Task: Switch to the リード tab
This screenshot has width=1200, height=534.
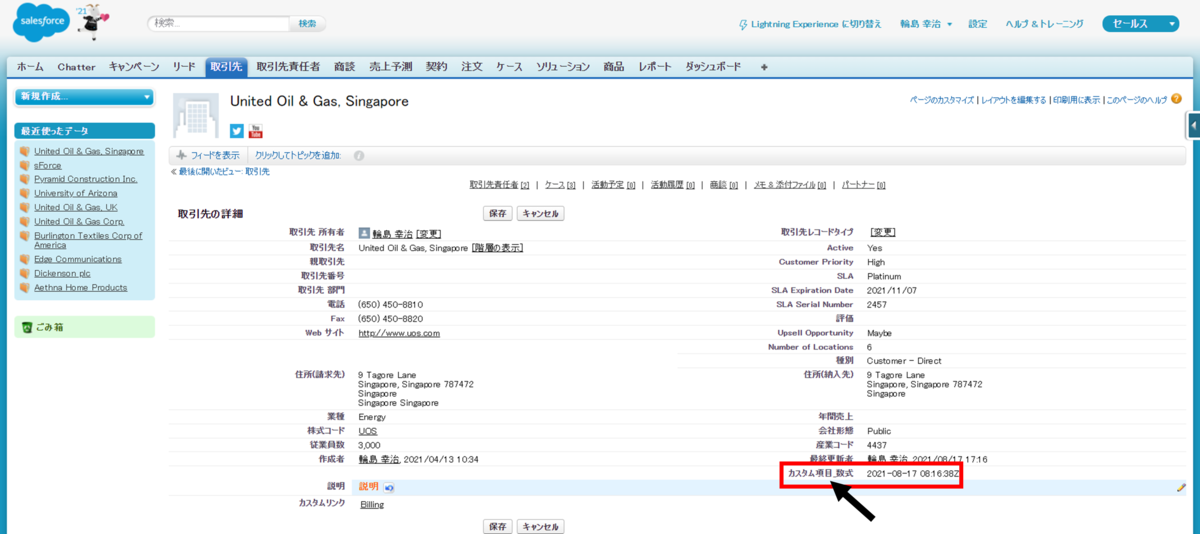Action: [x=184, y=67]
